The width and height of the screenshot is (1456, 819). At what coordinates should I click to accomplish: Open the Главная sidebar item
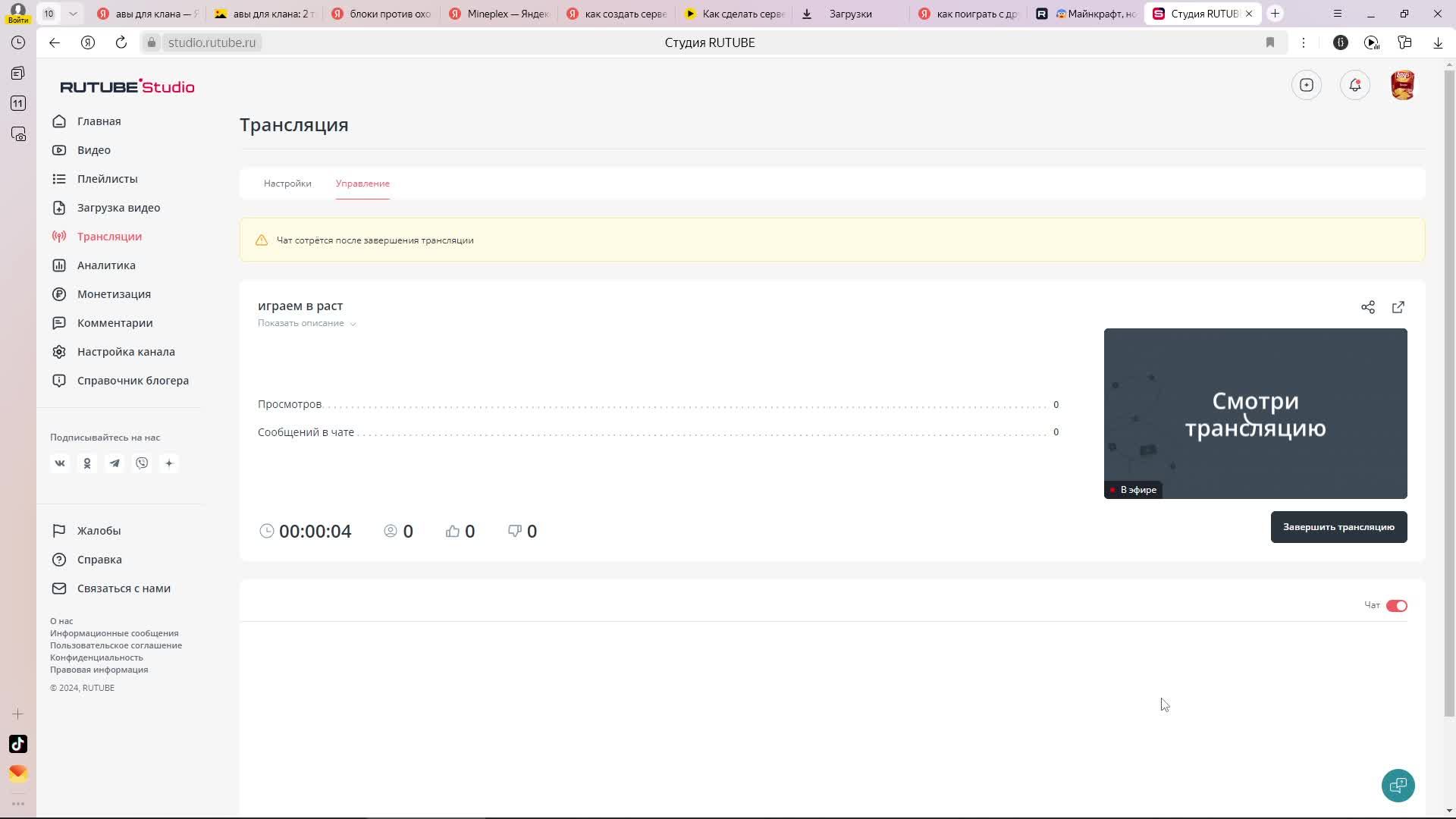[99, 121]
